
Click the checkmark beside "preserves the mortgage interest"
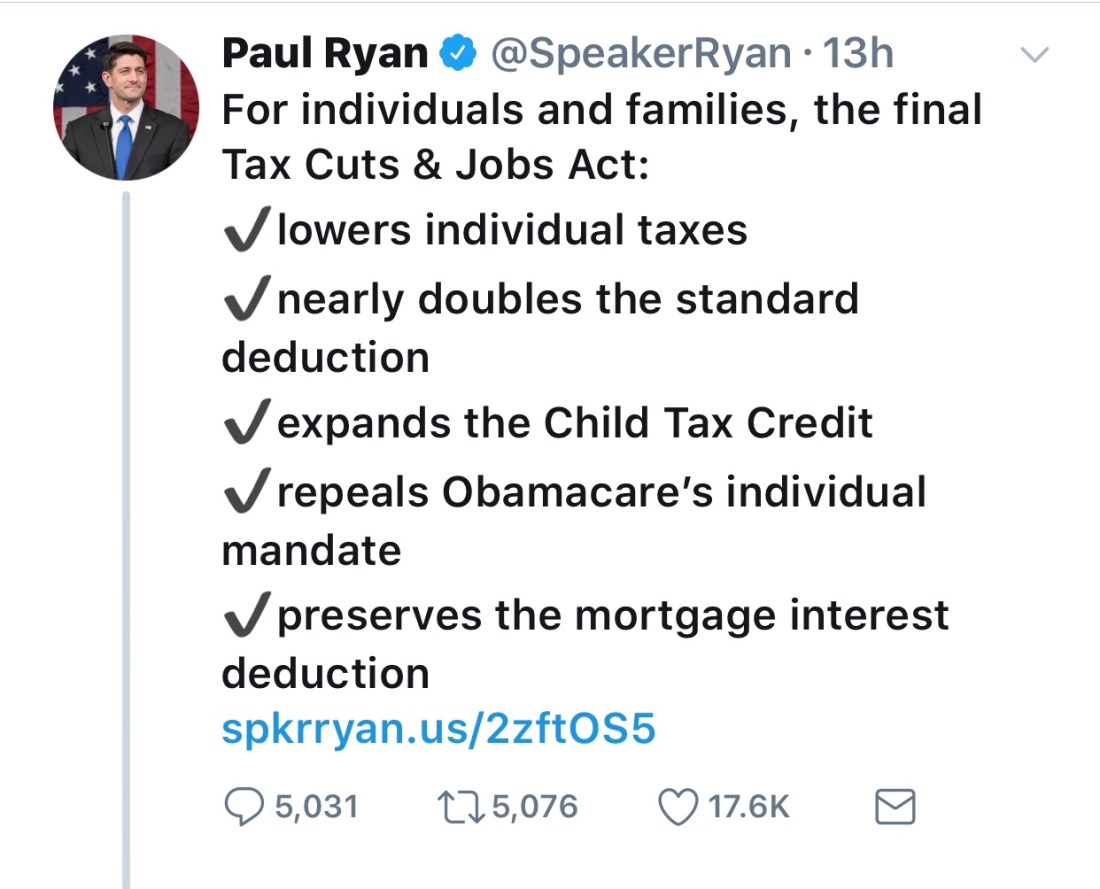coord(246,615)
